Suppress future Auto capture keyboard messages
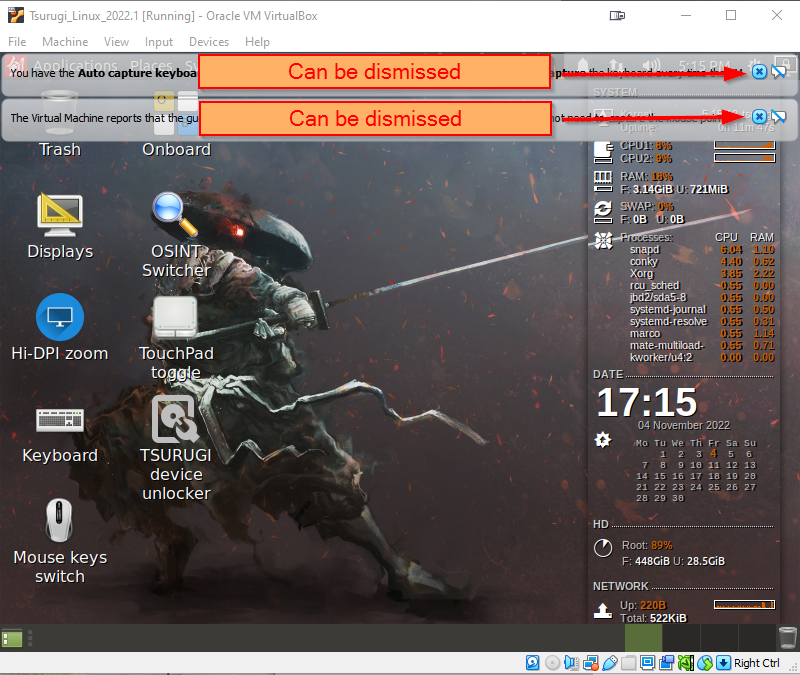Image resolution: width=800 pixels, height=675 pixels. click(778, 72)
